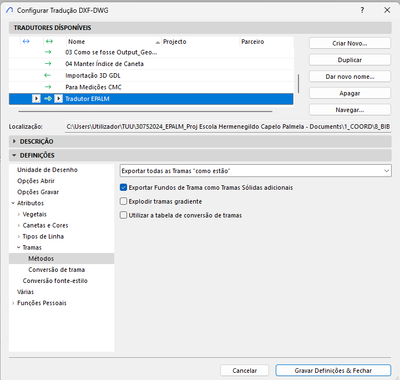The image size is (400, 380).
Task: Click the bidirectional arrow icon in Tradutor EPALM row
Action: pos(48,99)
